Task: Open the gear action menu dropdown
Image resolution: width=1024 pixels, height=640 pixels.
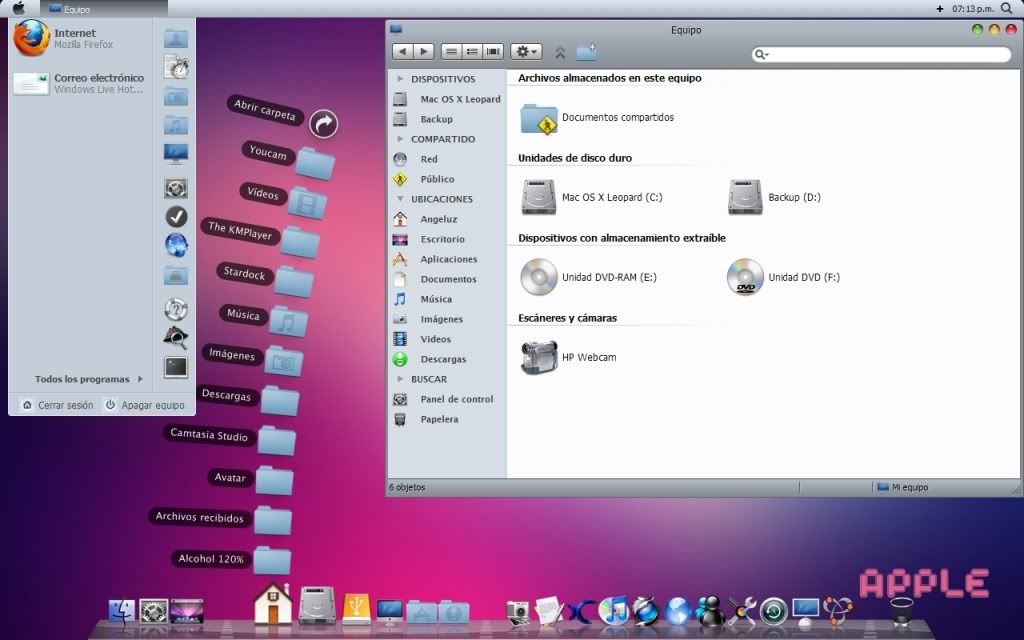Action: [x=526, y=52]
